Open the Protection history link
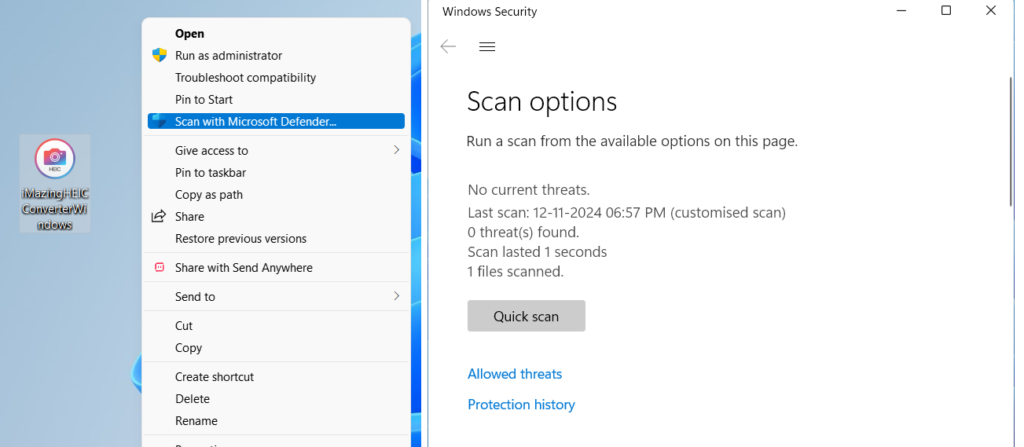 click(x=521, y=405)
